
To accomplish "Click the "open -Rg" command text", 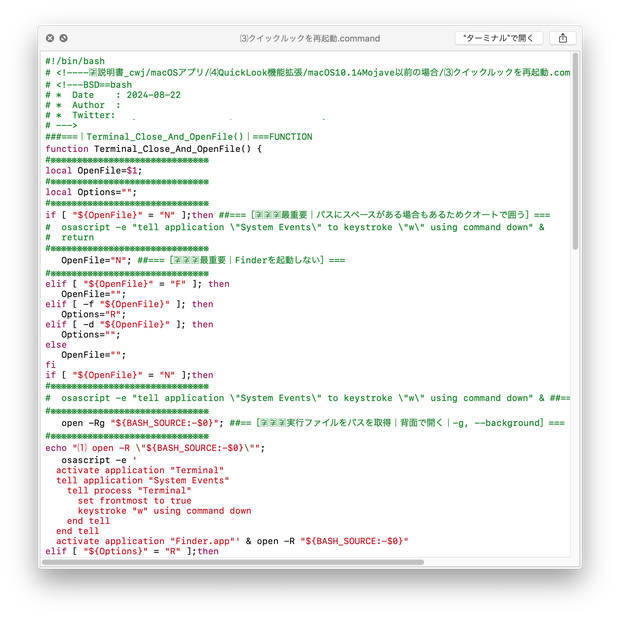I will 83,423.
